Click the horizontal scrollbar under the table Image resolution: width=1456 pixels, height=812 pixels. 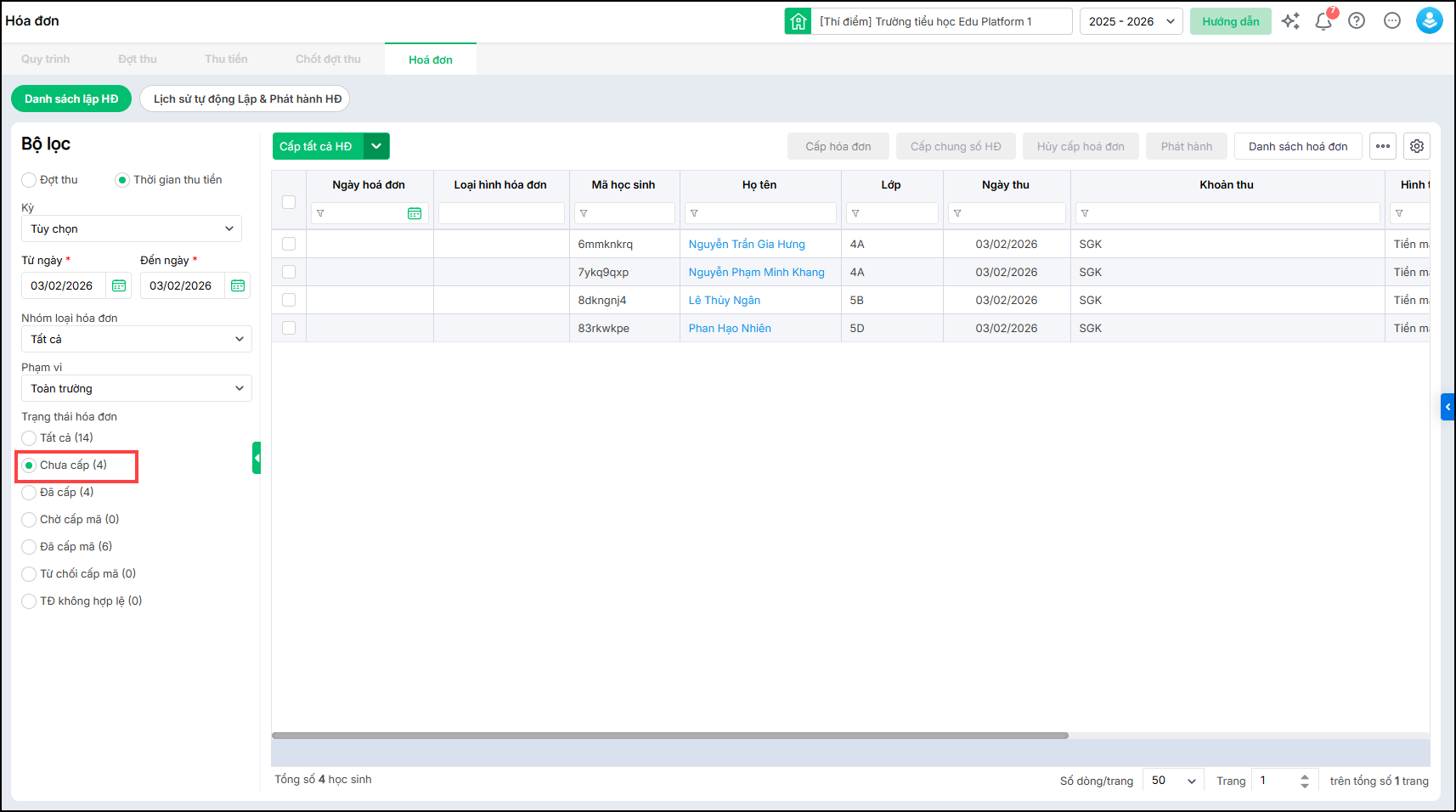tap(669, 736)
